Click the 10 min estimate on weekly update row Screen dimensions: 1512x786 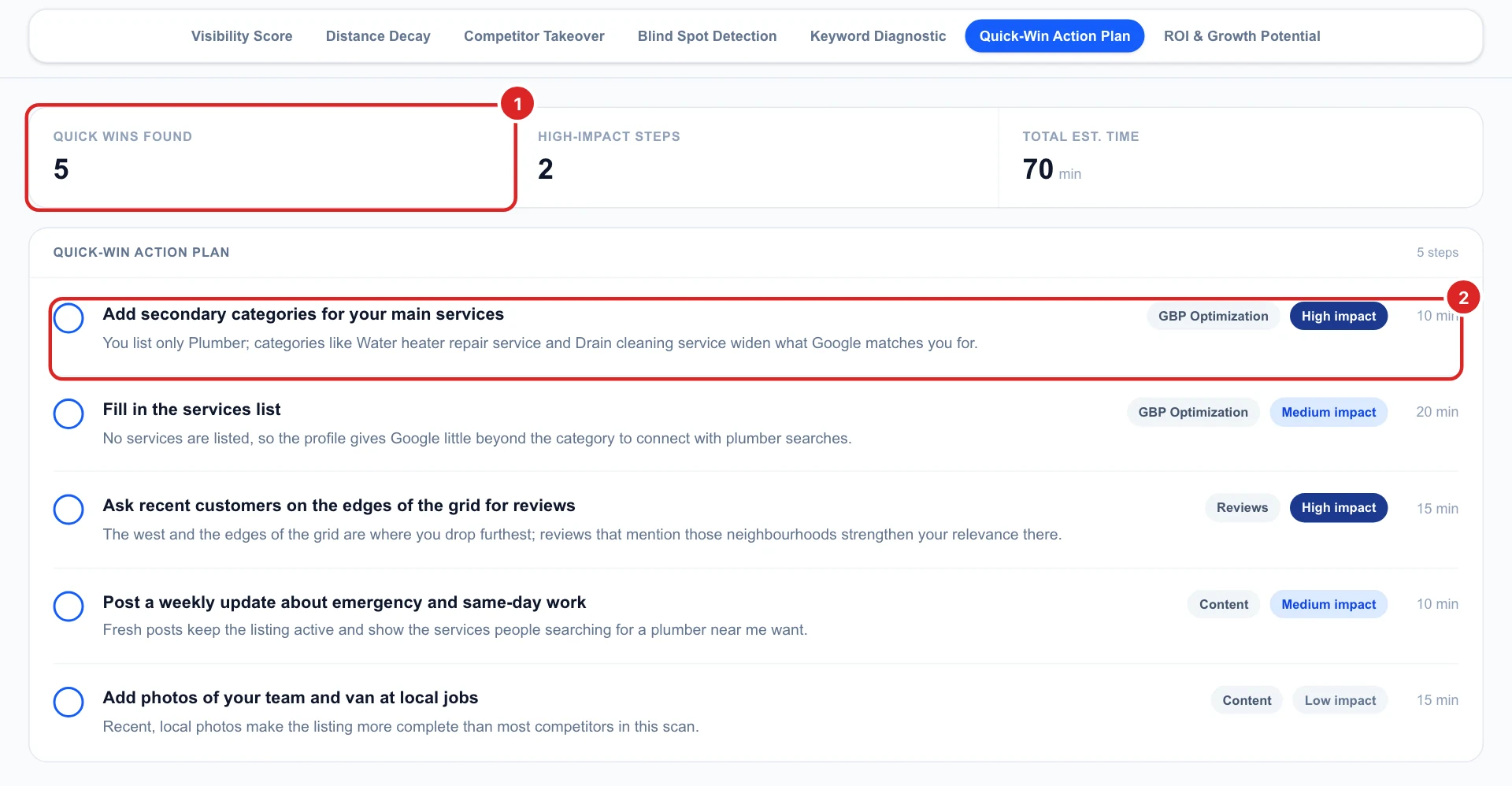pos(1437,604)
